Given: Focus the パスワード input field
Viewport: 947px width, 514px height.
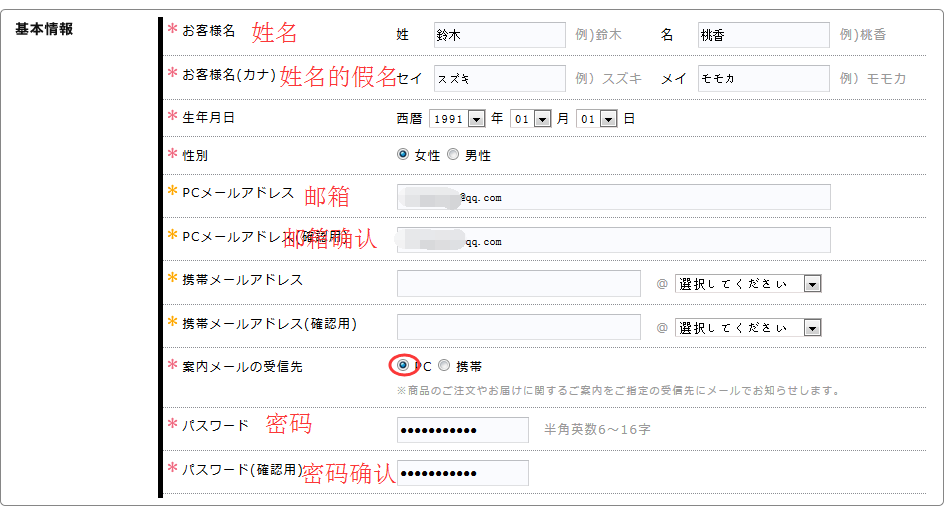Looking at the screenshot, I should coord(462,430).
